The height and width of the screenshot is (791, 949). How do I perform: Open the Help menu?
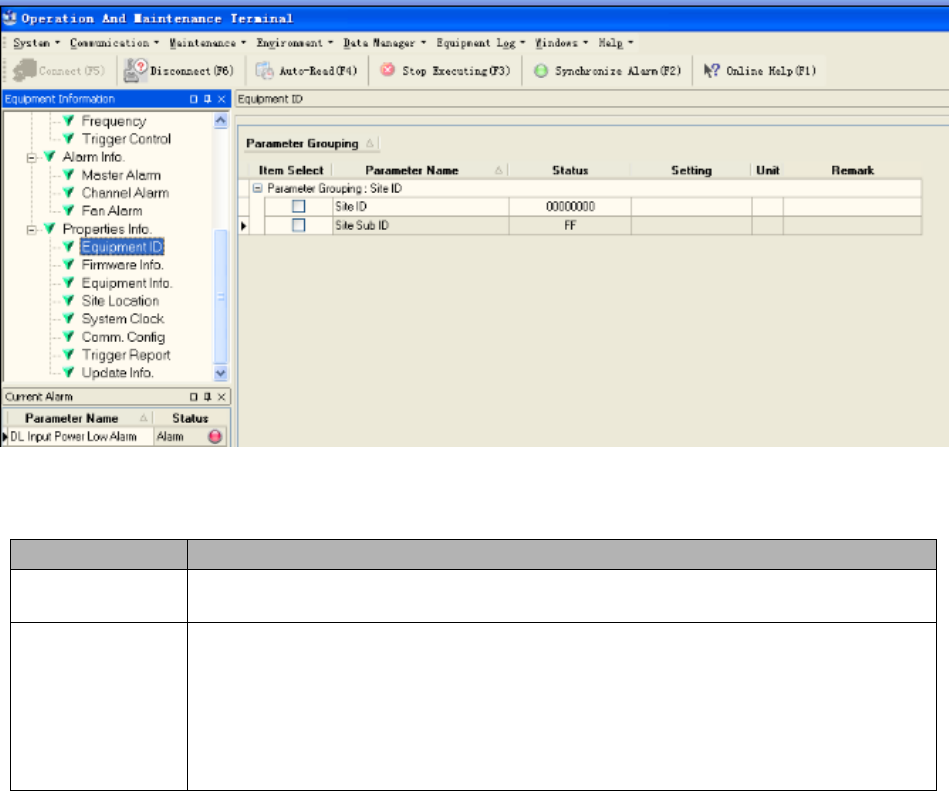616,42
